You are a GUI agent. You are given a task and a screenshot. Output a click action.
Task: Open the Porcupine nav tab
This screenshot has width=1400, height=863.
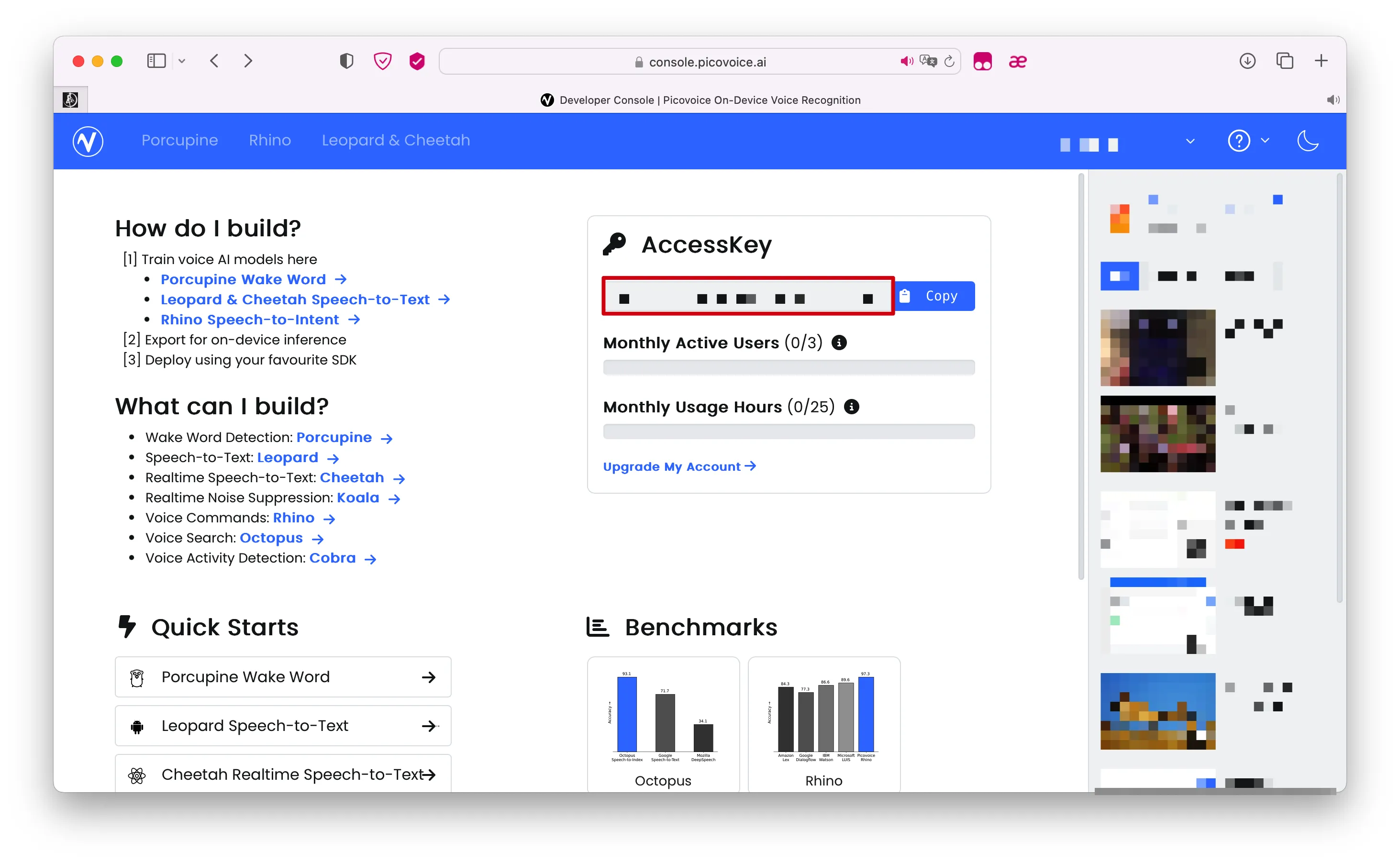point(180,141)
